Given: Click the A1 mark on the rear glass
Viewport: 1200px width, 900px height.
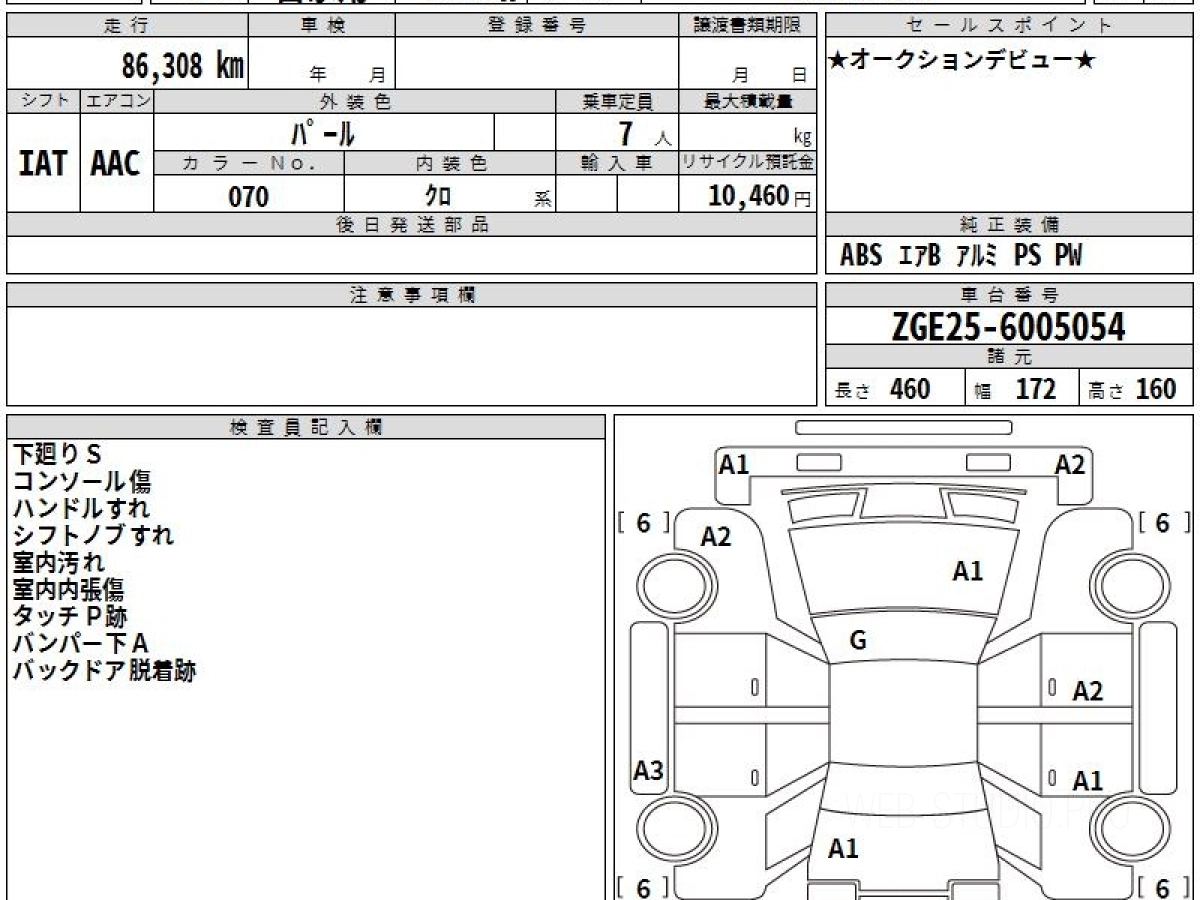Looking at the screenshot, I should (x=843, y=849).
